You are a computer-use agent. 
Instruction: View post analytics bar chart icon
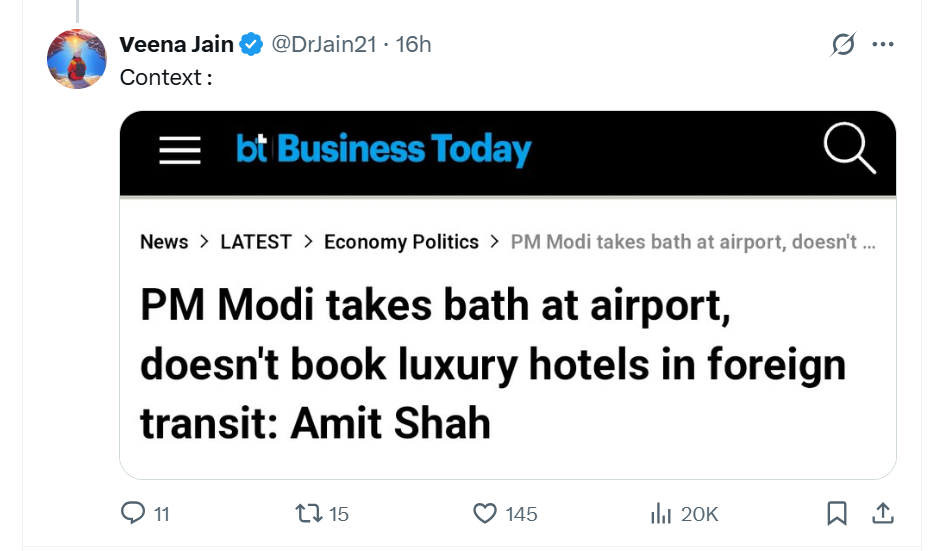pyautogui.click(x=661, y=513)
